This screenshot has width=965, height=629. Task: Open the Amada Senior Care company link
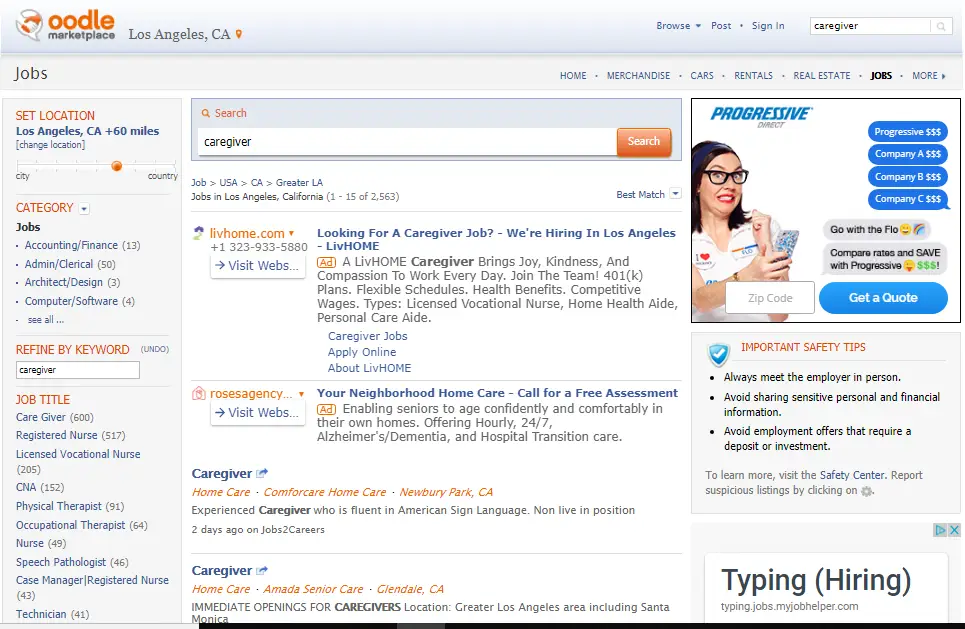(x=313, y=590)
